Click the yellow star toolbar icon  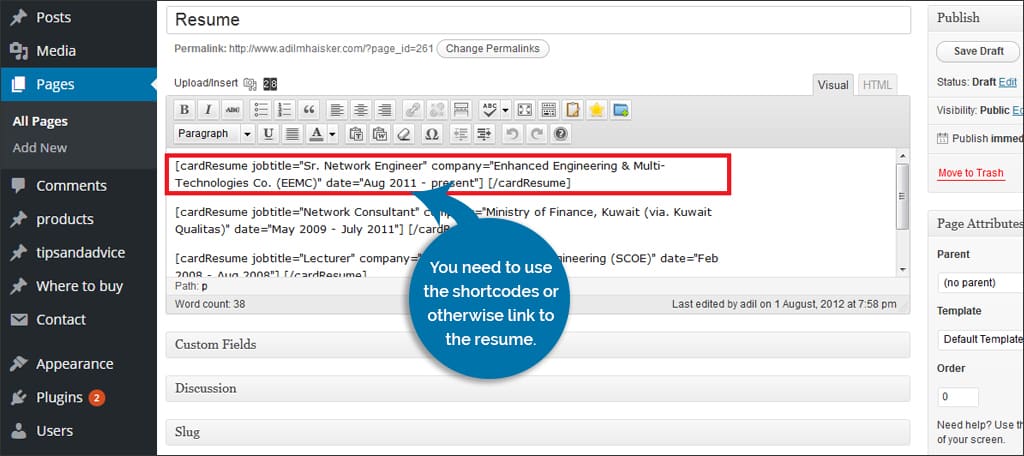[596, 110]
